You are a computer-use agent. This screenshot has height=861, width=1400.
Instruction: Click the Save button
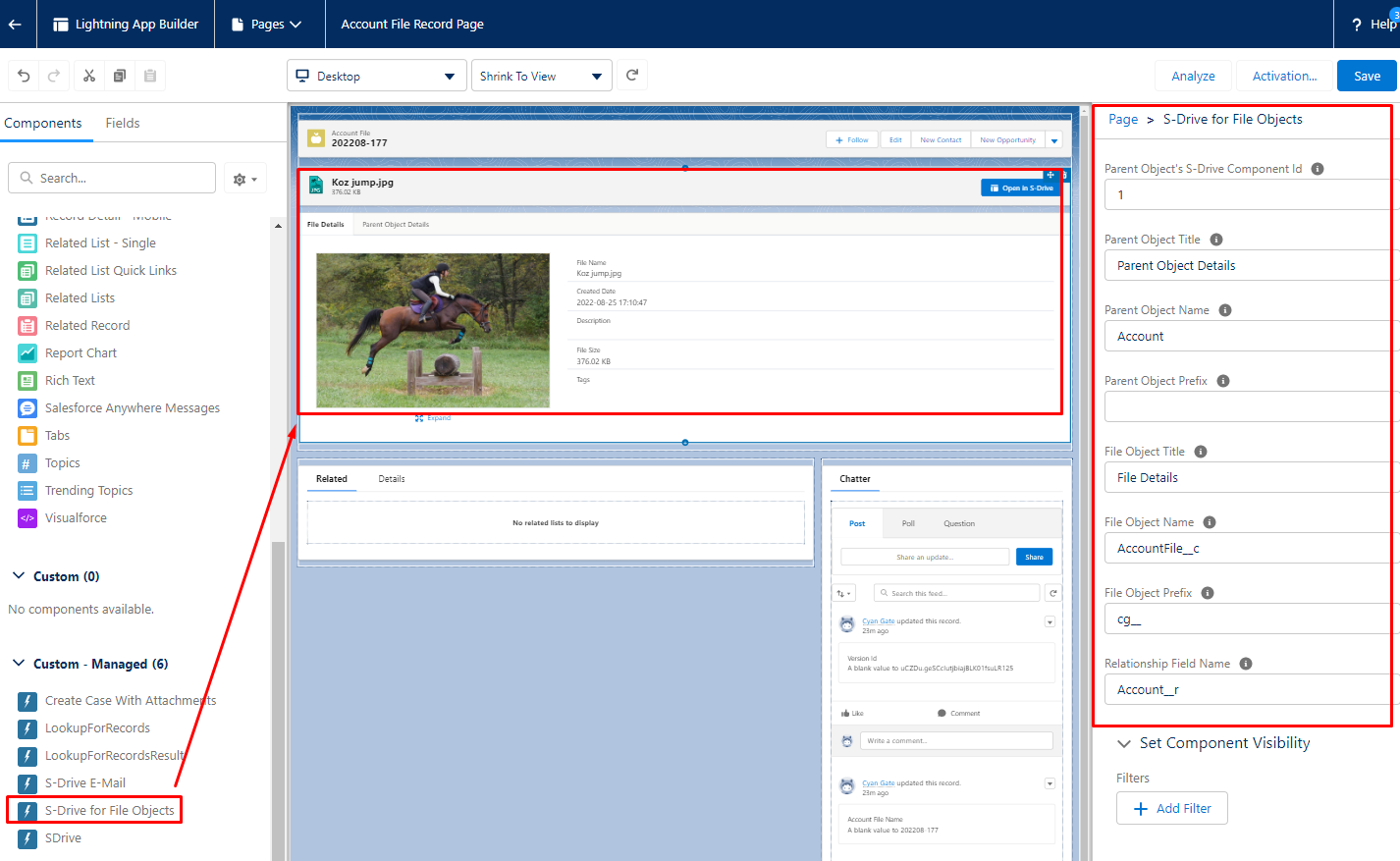tap(1367, 76)
